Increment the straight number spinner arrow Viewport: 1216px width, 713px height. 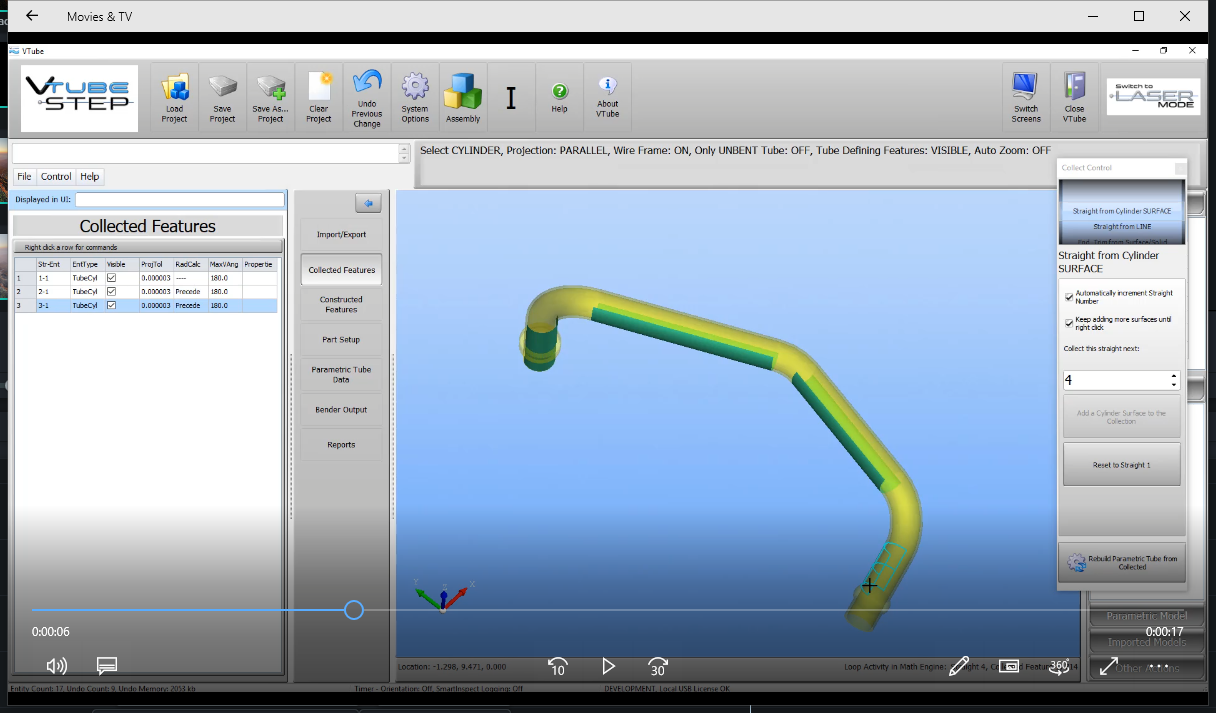coord(1174,376)
